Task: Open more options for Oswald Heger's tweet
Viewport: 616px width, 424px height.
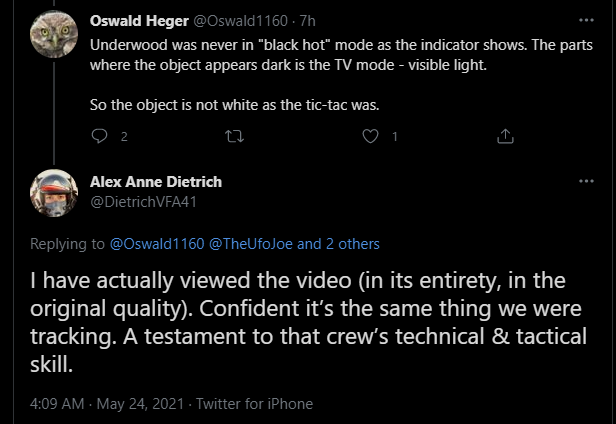Action: coord(586,19)
